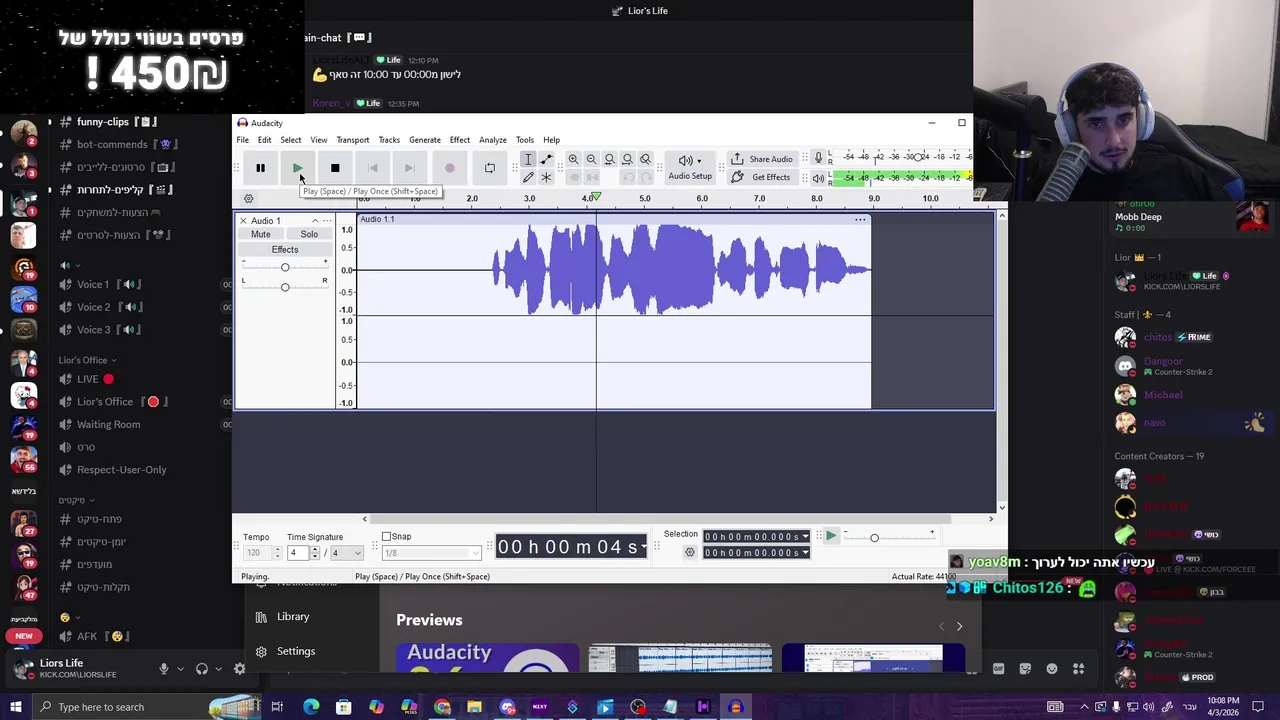Join the Waiting Room voice channel
This screenshot has width=1280, height=720.
pyautogui.click(x=108, y=424)
